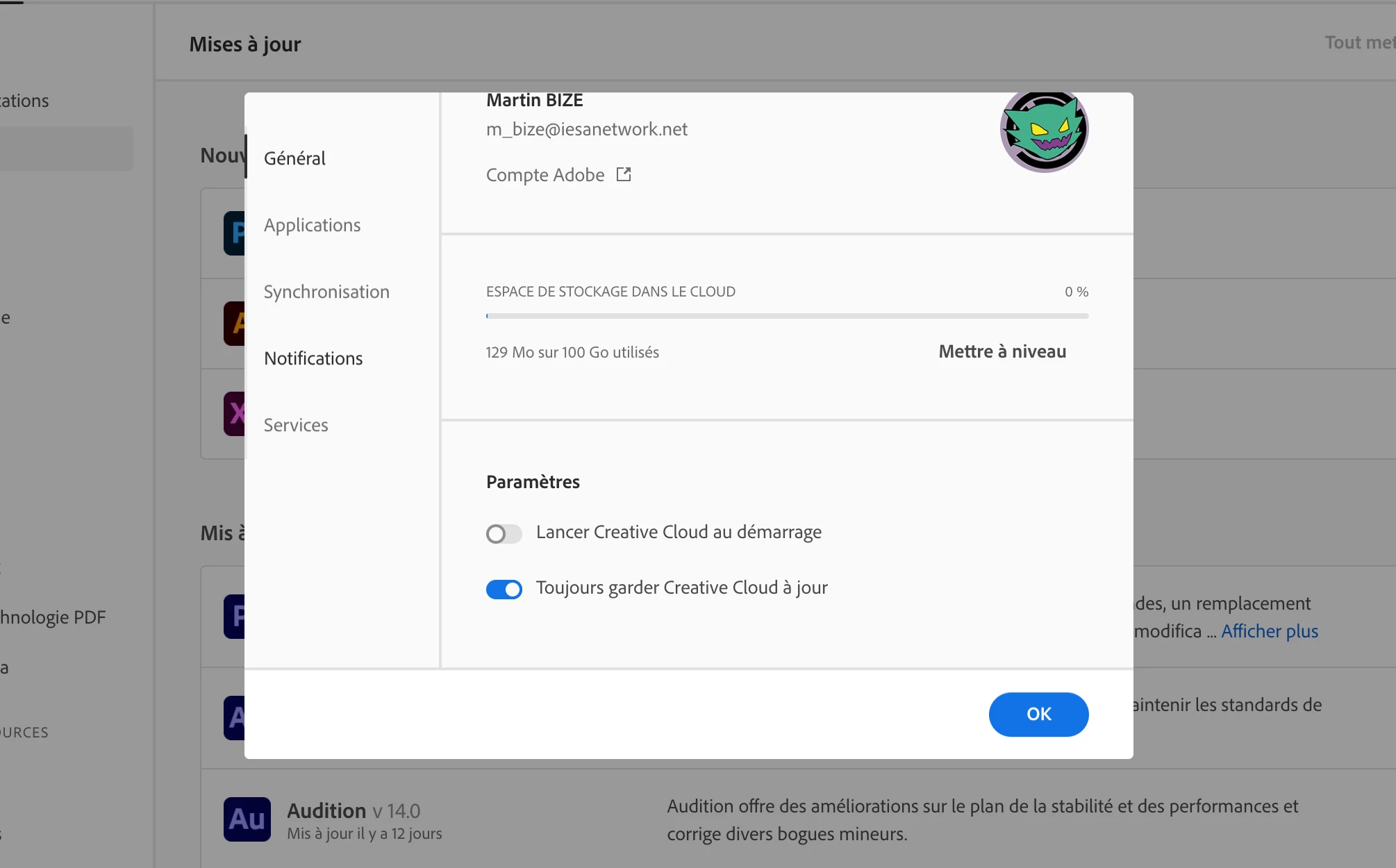Viewport: 1396px width, 868px height.
Task: Click the partially hidden Premiere icon in the updated list
Action: [235, 617]
